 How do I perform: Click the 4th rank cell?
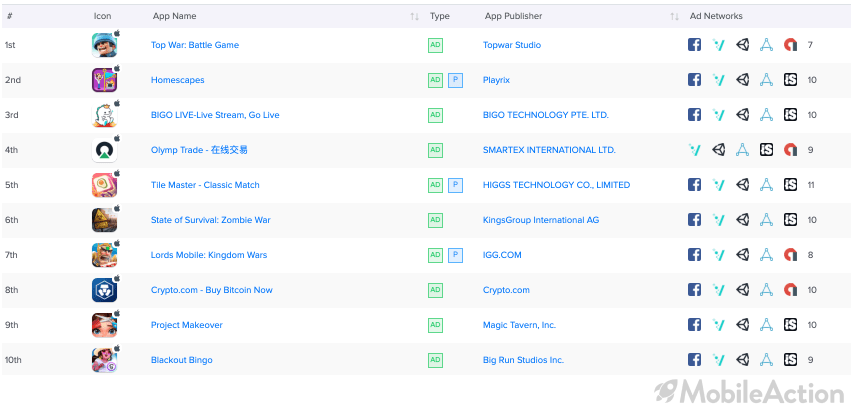(11, 150)
